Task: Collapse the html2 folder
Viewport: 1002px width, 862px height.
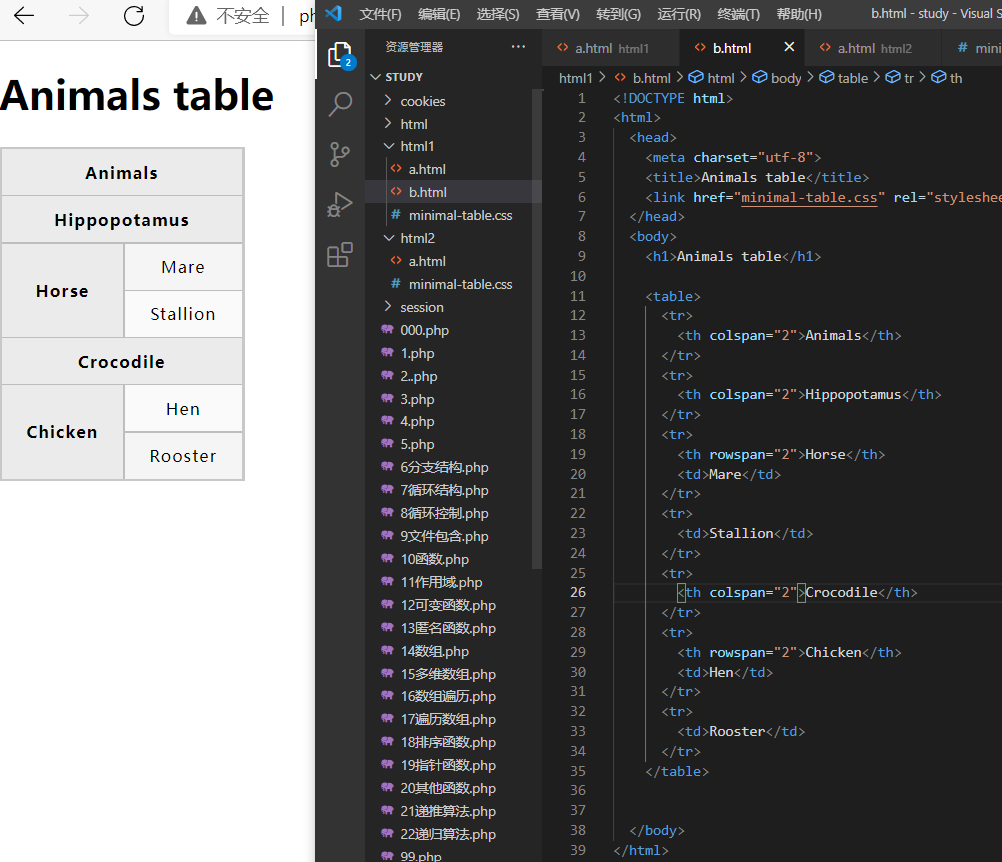Action: 417,238
